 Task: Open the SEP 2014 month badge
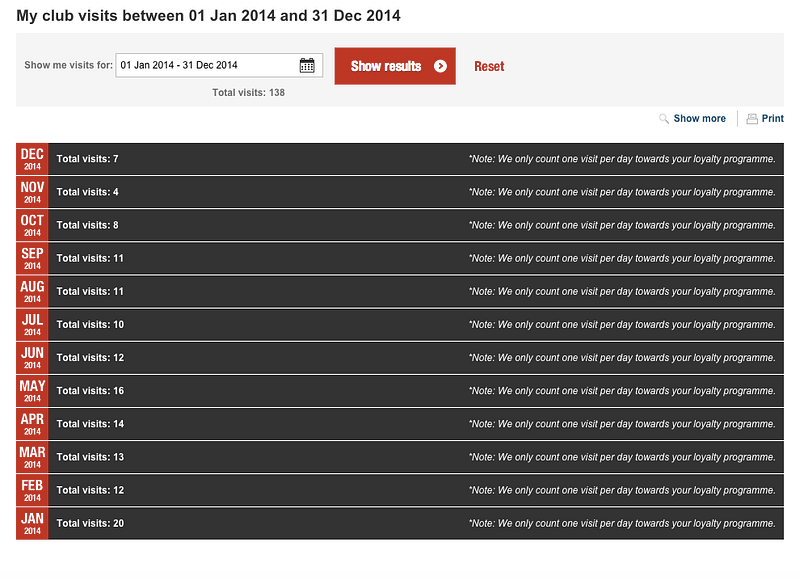(32, 258)
